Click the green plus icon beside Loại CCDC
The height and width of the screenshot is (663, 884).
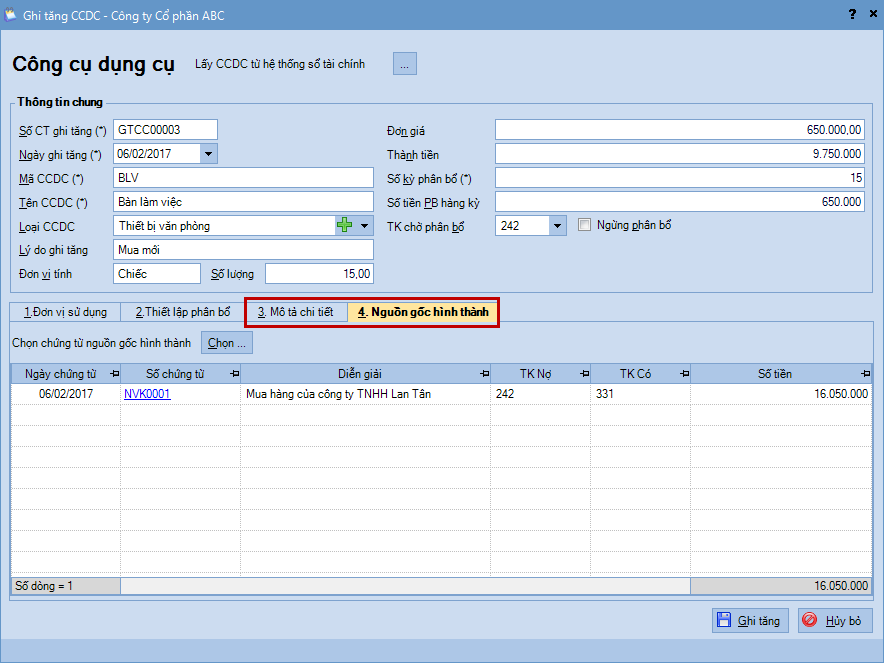point(345,226)
